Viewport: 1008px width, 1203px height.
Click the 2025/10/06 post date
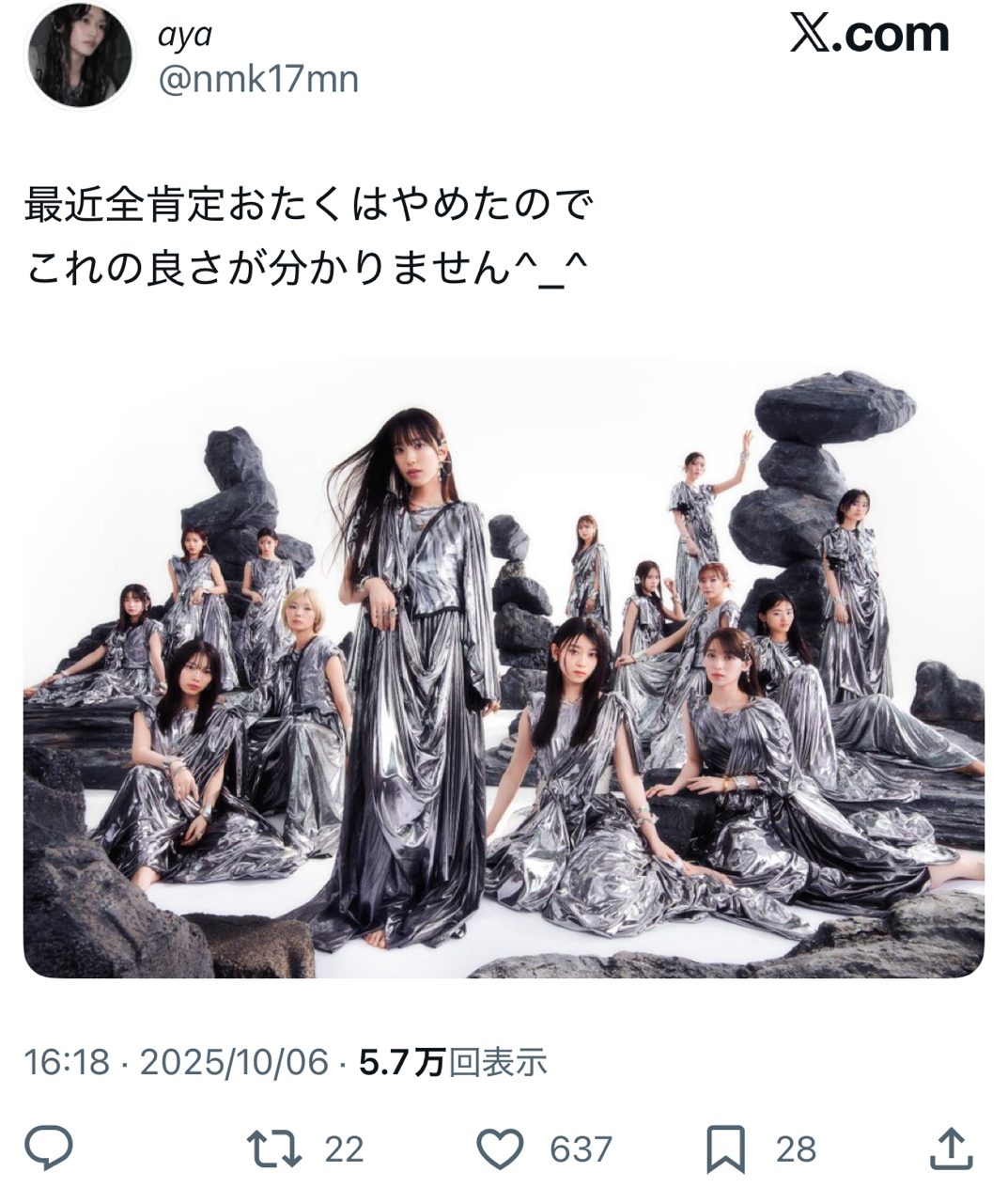[x=234, y=1062]
